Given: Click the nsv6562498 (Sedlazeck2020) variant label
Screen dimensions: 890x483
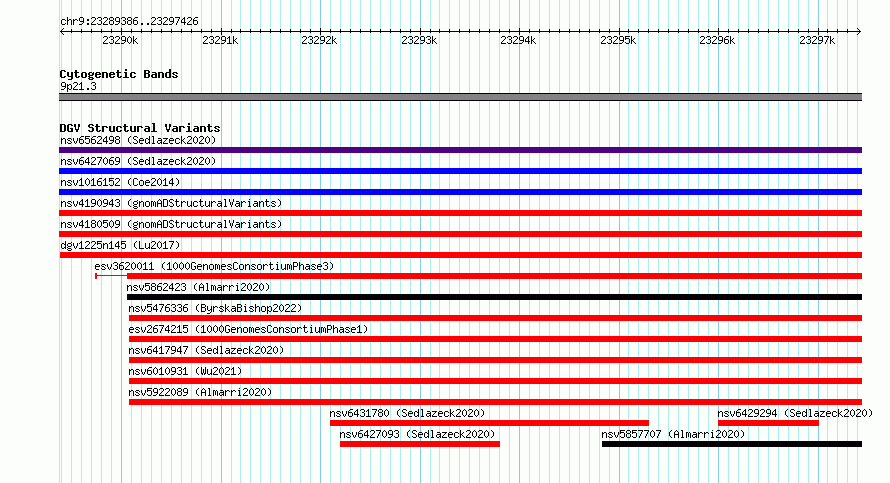Looking at the screenshot, I should 138,140.
